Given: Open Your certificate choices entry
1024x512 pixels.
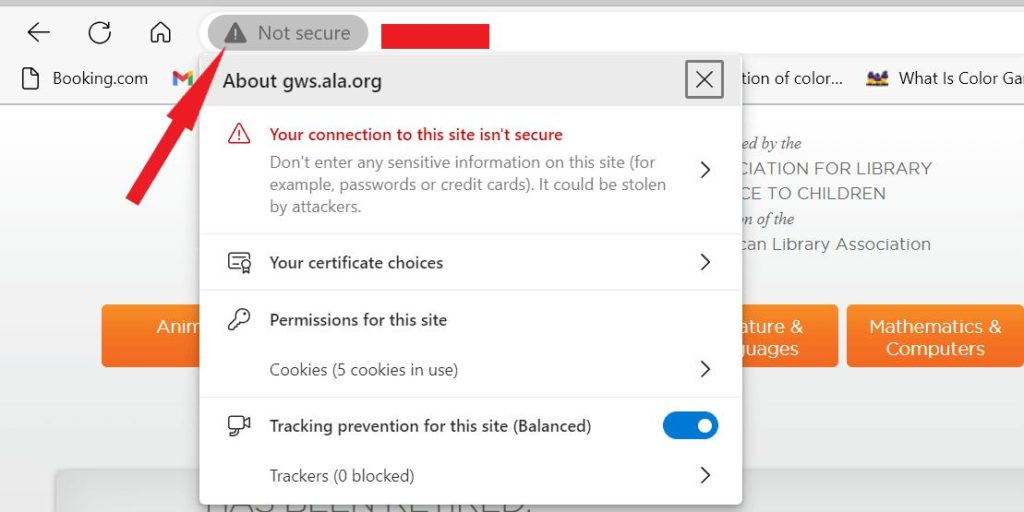Looking at the screenshot, I should click(471, 263).
